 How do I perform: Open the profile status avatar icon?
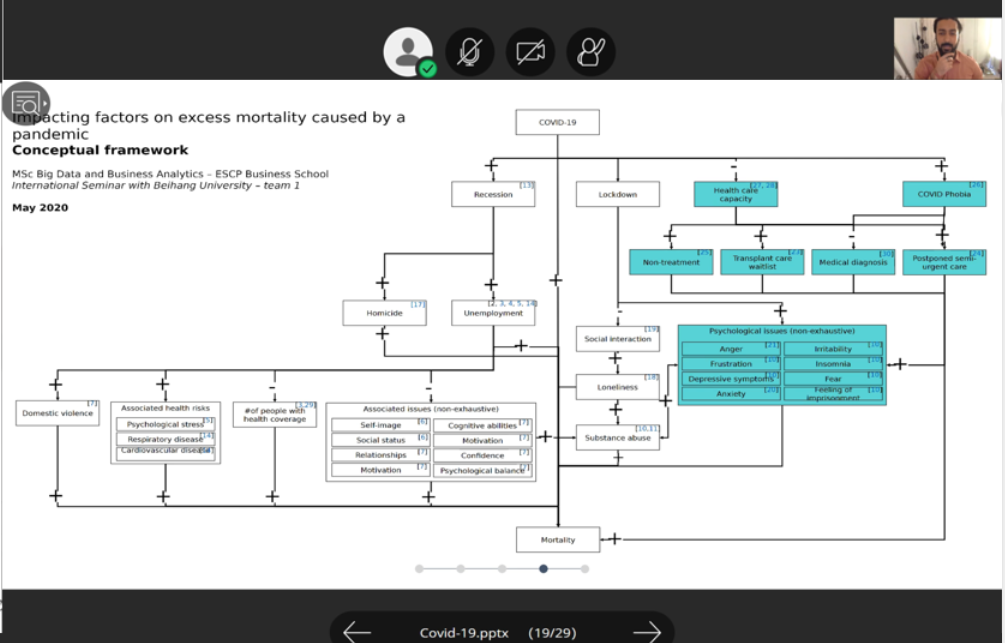[408, 51]
